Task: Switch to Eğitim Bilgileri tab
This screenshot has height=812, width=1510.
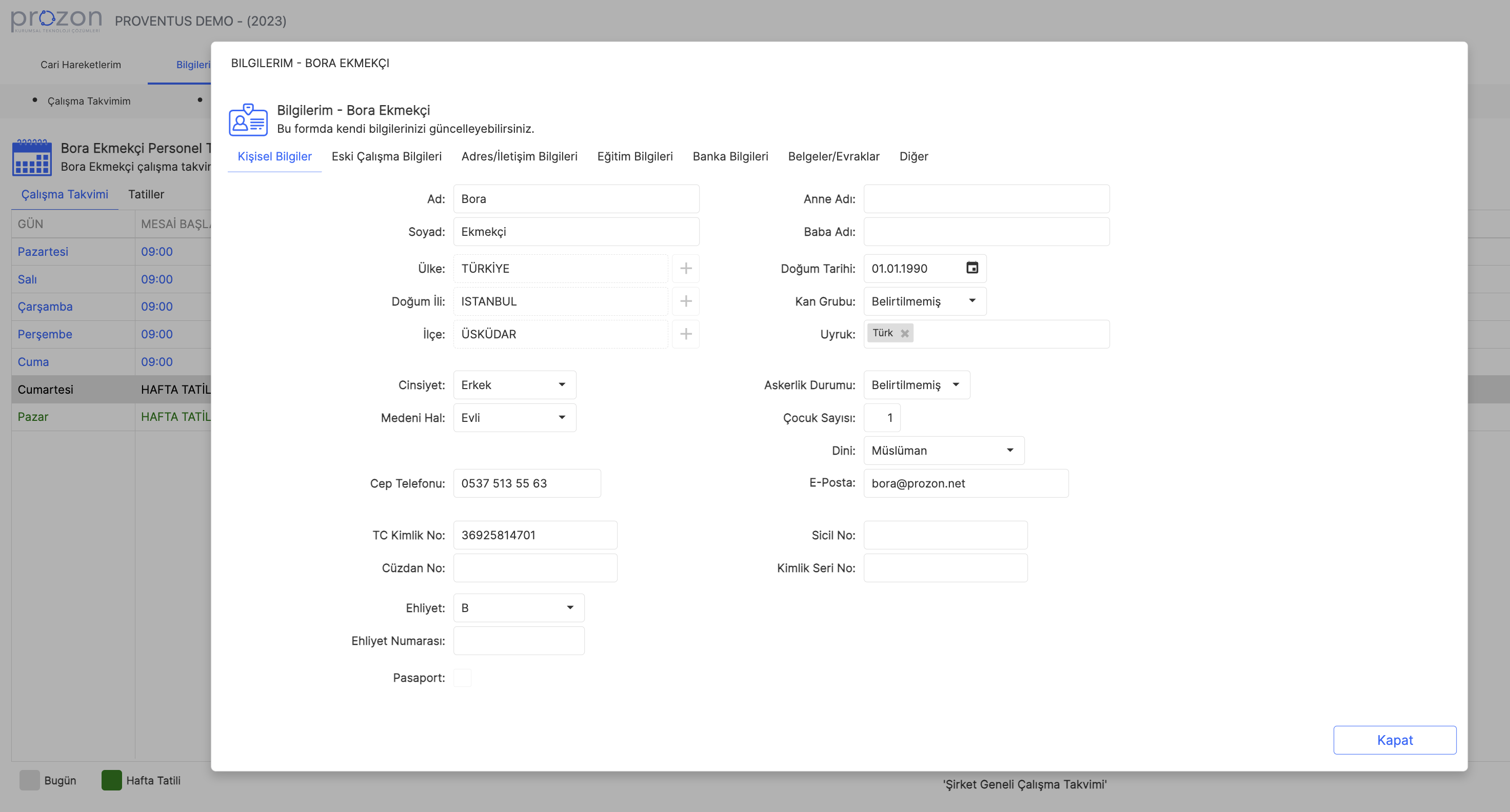Action: [634, 156]
